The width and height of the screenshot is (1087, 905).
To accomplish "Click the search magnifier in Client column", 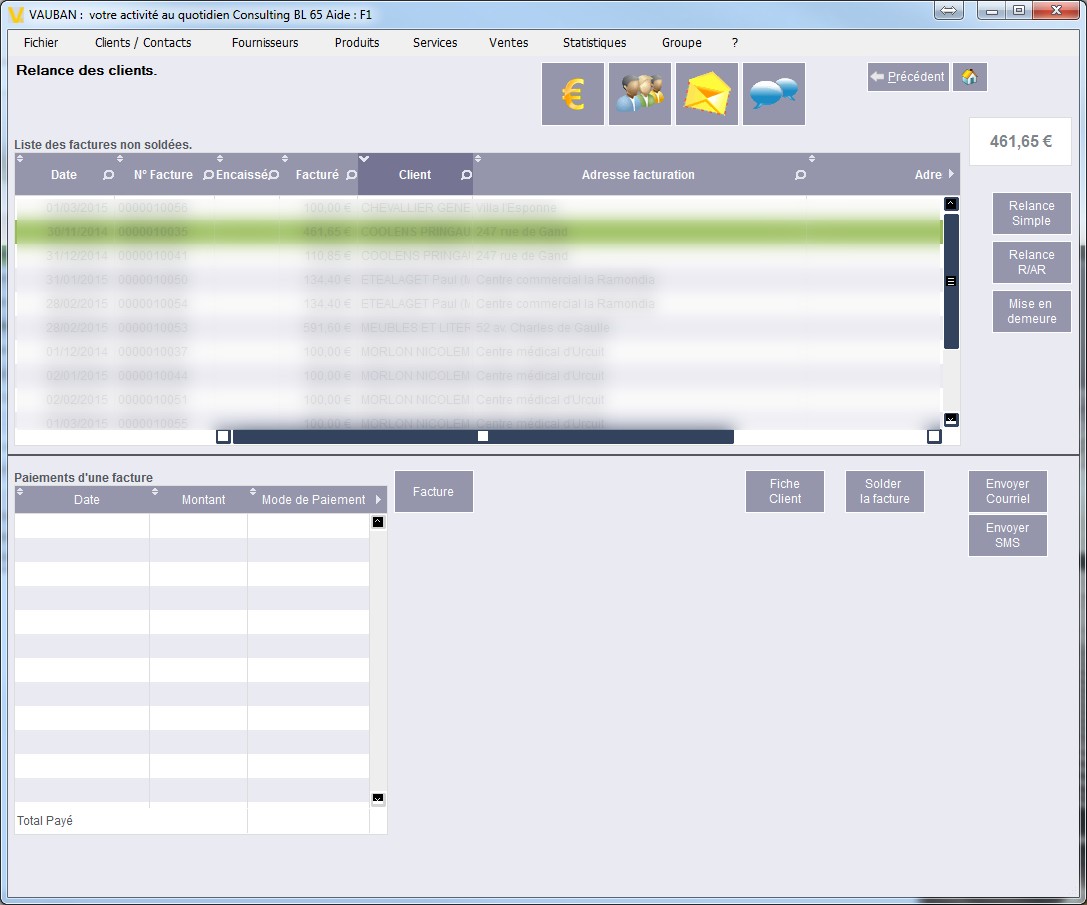I will (x=466, y=175).
